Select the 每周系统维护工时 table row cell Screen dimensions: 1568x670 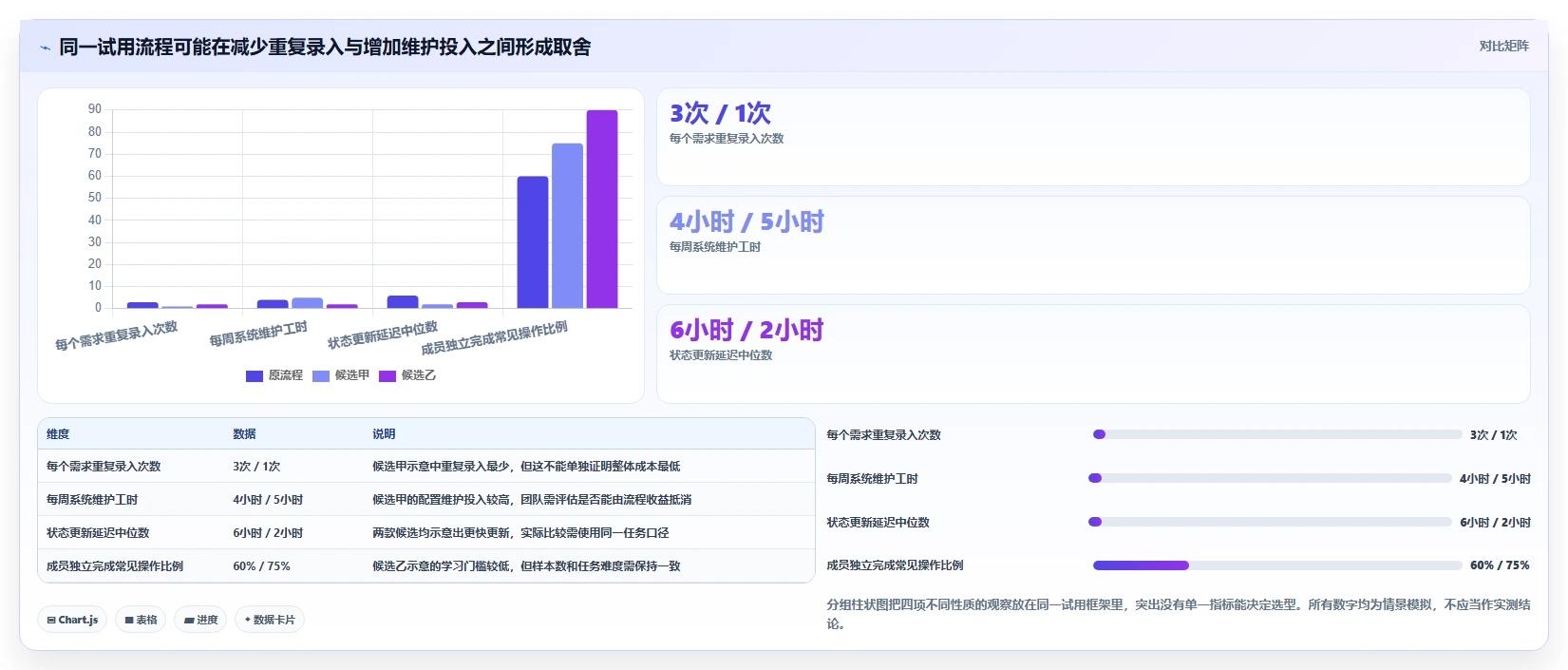pos(92,500)
